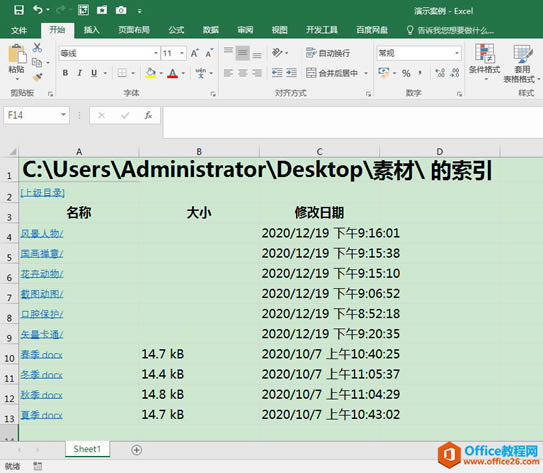Toggle Bold formatting
The height and width of the screenshot is (473, 543).
[x=65, y=73]
